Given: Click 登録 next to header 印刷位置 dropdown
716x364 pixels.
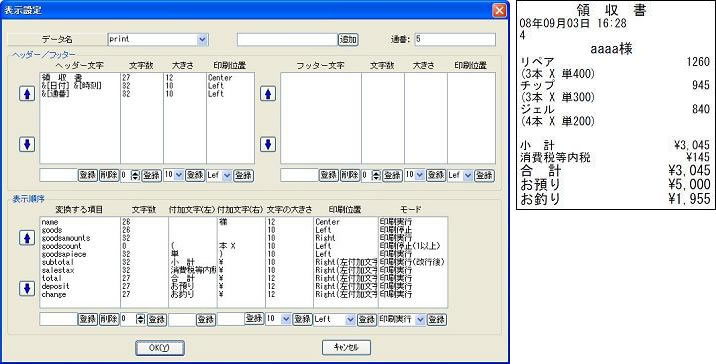Looking at the screenshot, I should click(243, 175).
